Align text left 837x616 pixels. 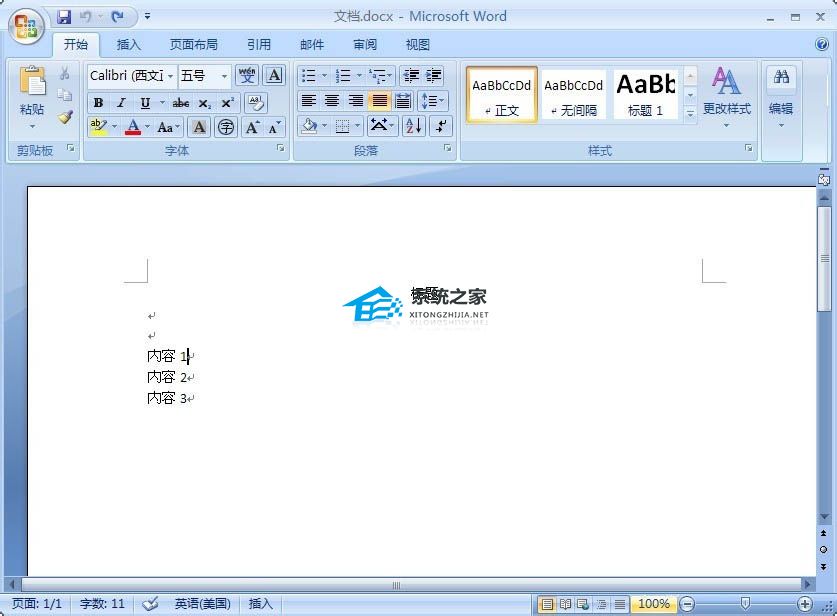tap(309, 100)
